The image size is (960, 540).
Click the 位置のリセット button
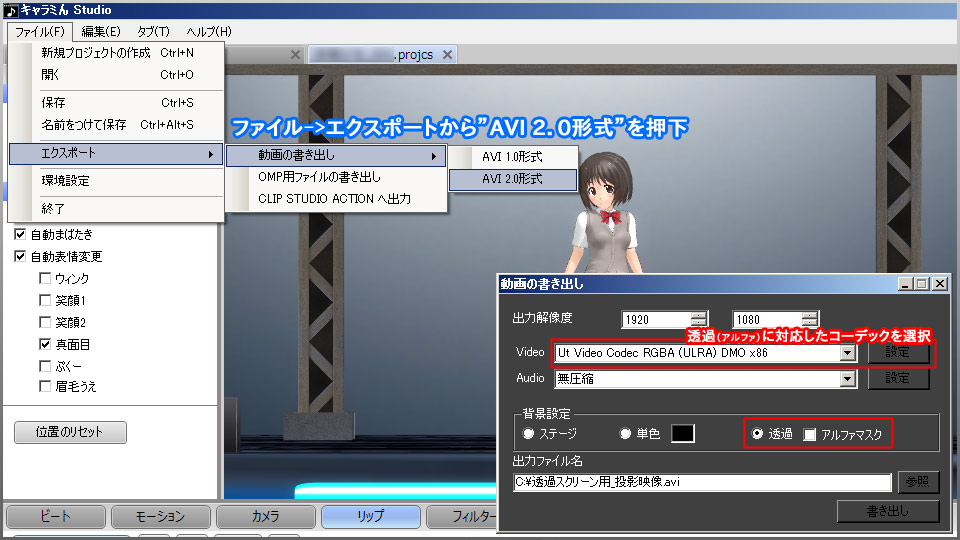pyautogui.click(x=71, y=433)
